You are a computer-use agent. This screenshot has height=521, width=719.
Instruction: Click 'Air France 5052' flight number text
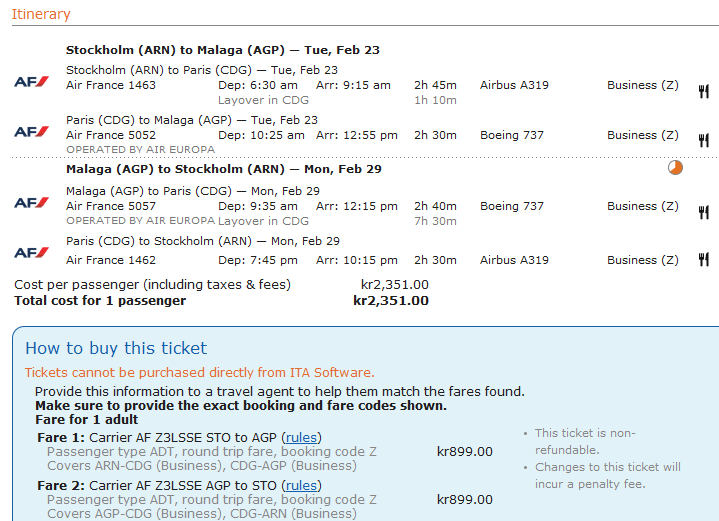[x=111, y=135]
